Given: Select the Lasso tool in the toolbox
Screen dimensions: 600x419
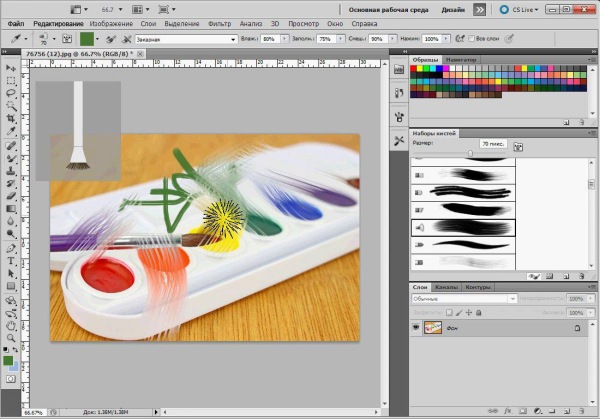Looking at the screenshot, I should 10,91.
